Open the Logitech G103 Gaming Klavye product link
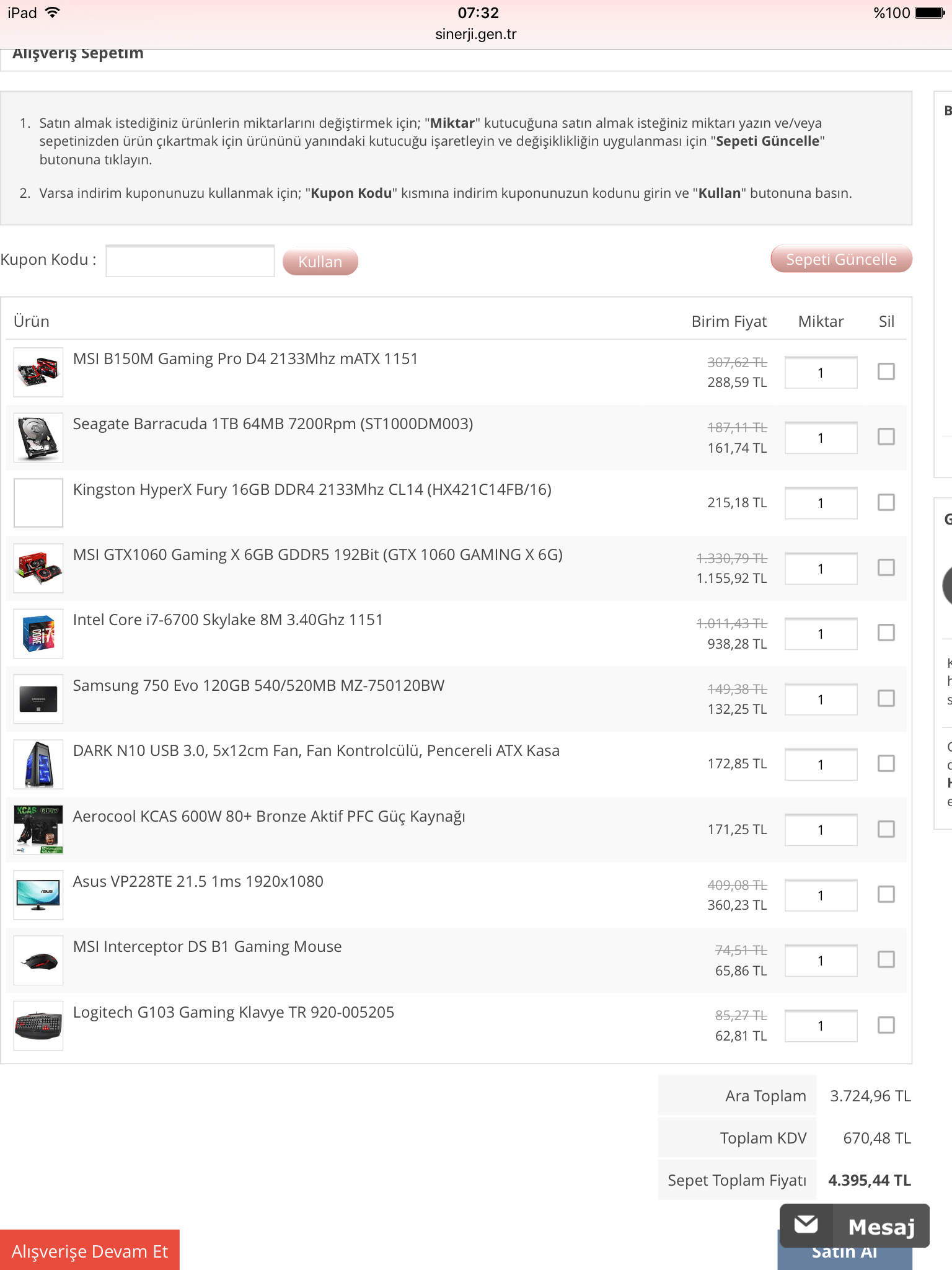 [x=234, y=1013]
